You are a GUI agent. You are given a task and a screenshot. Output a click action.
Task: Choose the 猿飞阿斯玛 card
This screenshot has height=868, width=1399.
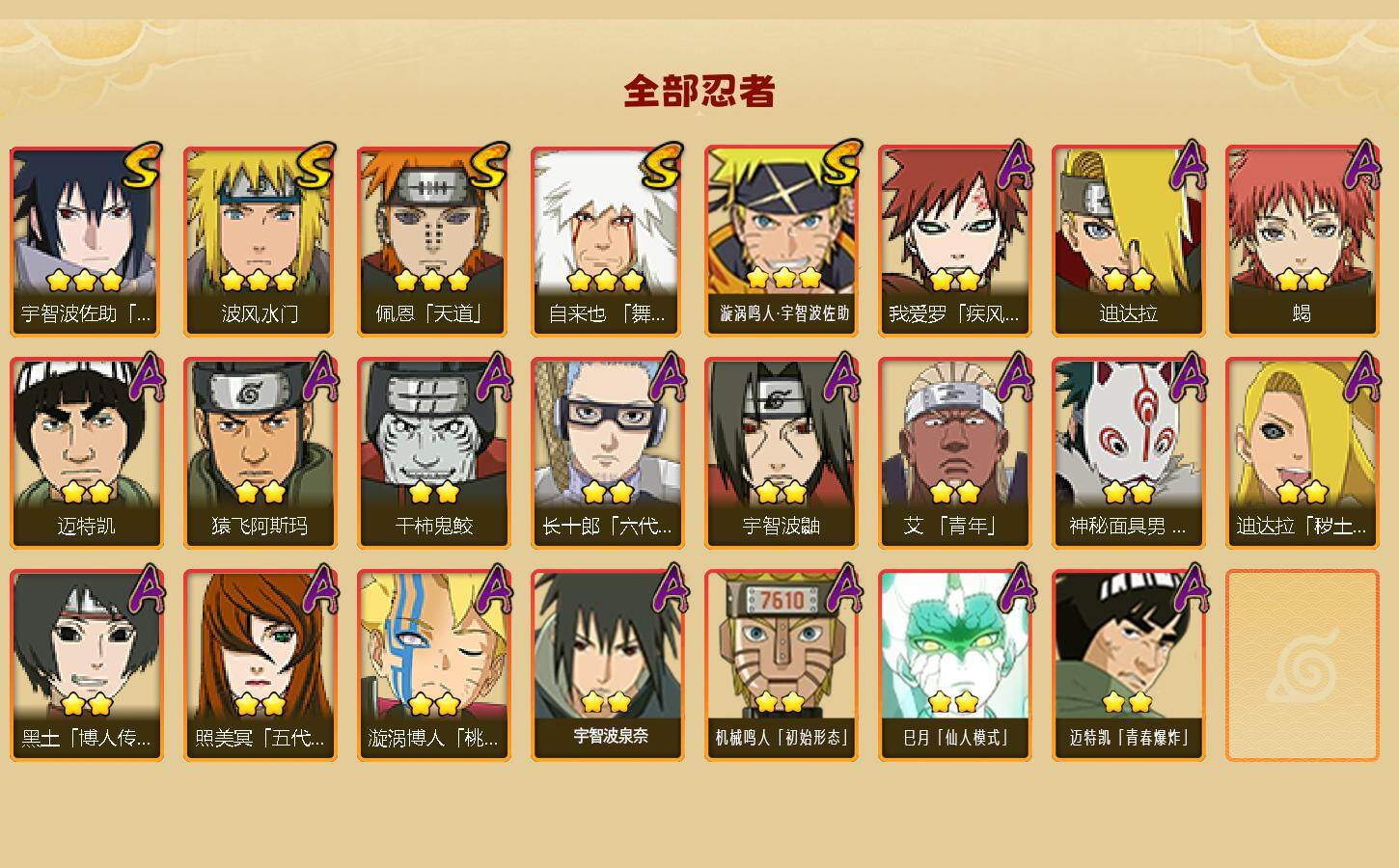pos(260,453)
